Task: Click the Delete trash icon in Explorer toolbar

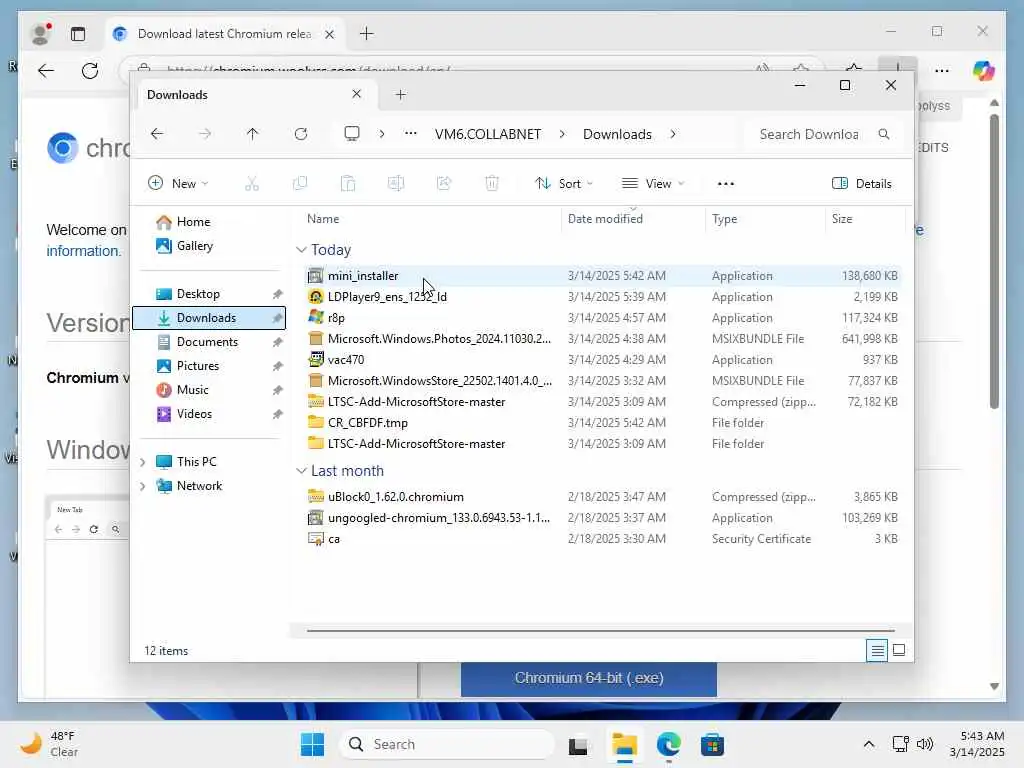Action: 492,184
